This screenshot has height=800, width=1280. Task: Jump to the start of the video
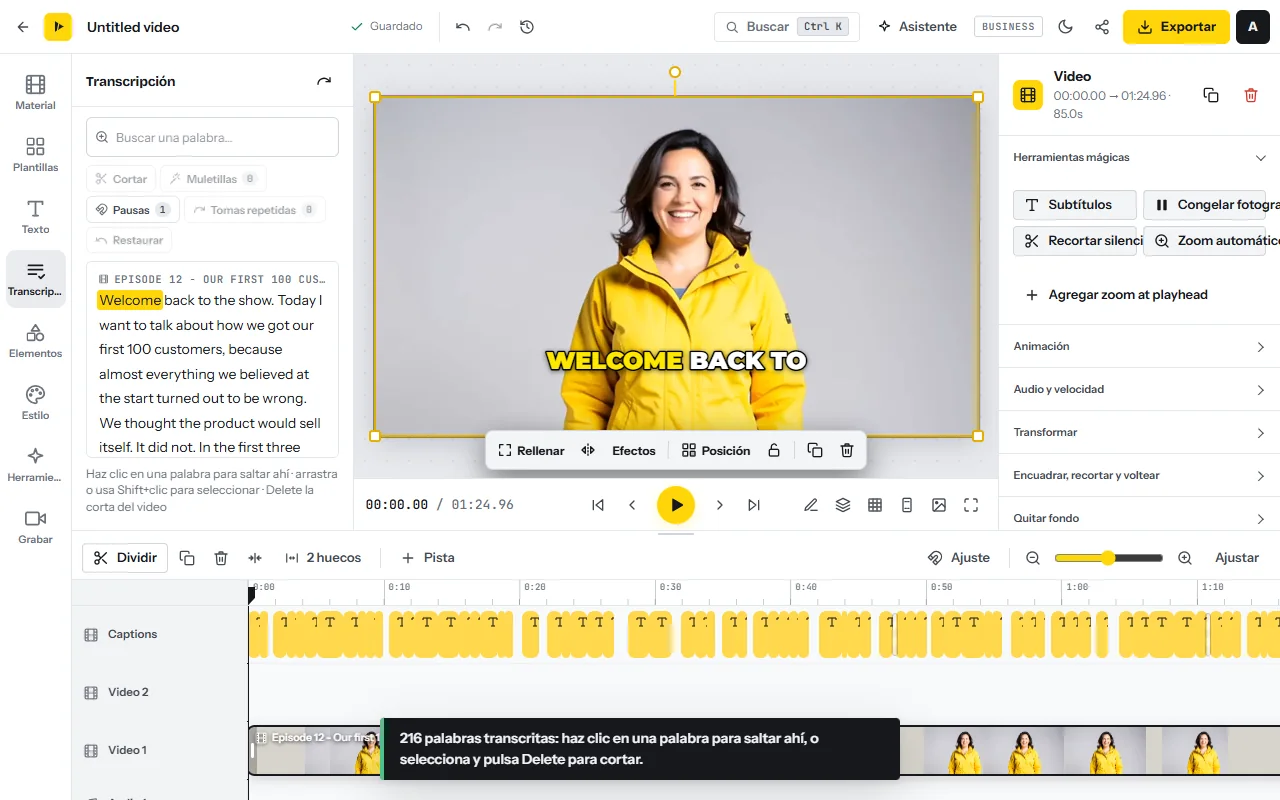coord(598,505)
